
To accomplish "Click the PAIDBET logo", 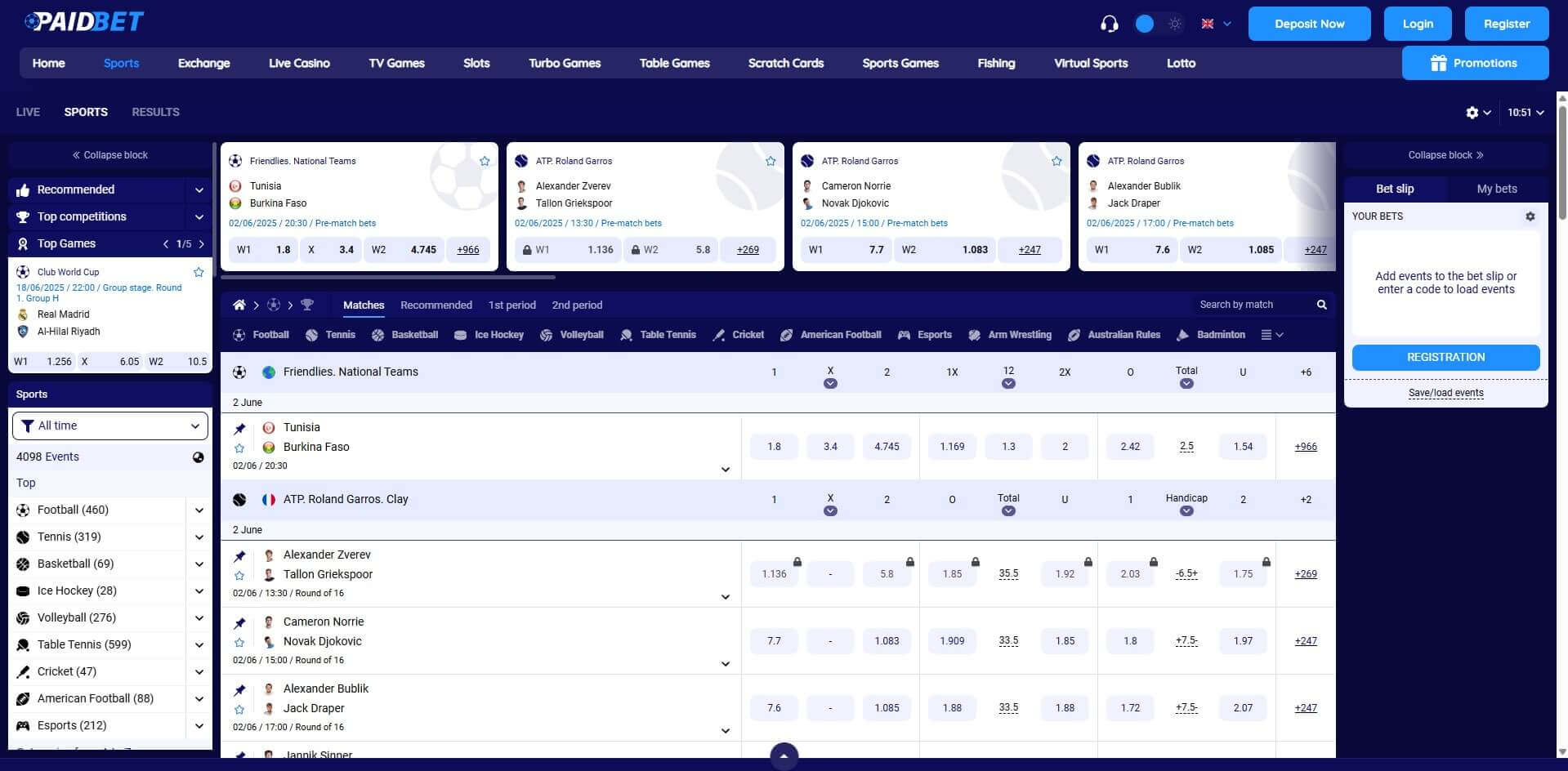I will click(x=83, y=21).
